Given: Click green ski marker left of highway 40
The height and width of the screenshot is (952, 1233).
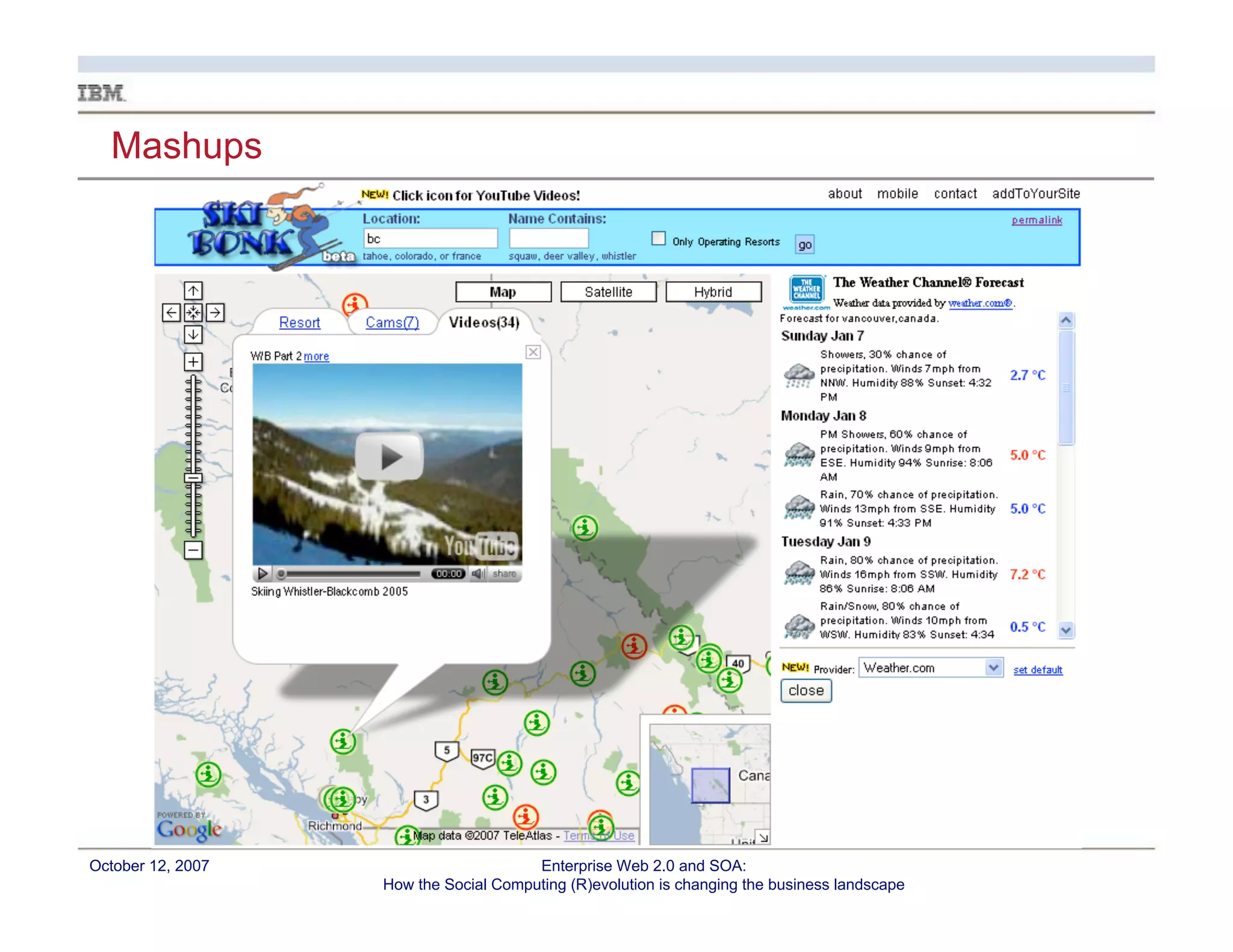Looking at the screenshot, I should coord(709,661).
